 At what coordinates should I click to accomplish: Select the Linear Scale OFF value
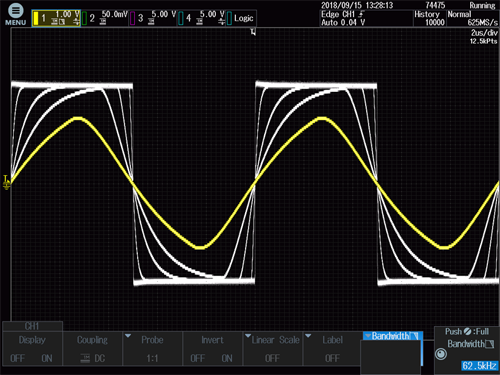[272, 358]
